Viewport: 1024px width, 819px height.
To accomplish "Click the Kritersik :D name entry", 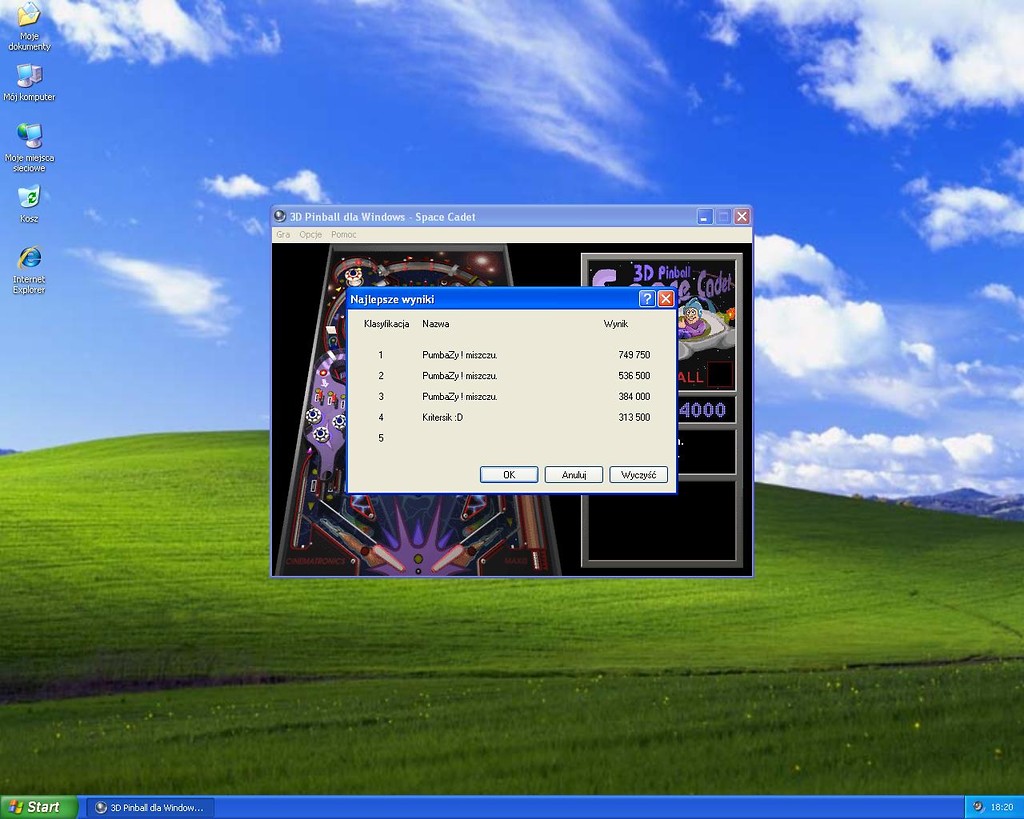I will point(442,417).
